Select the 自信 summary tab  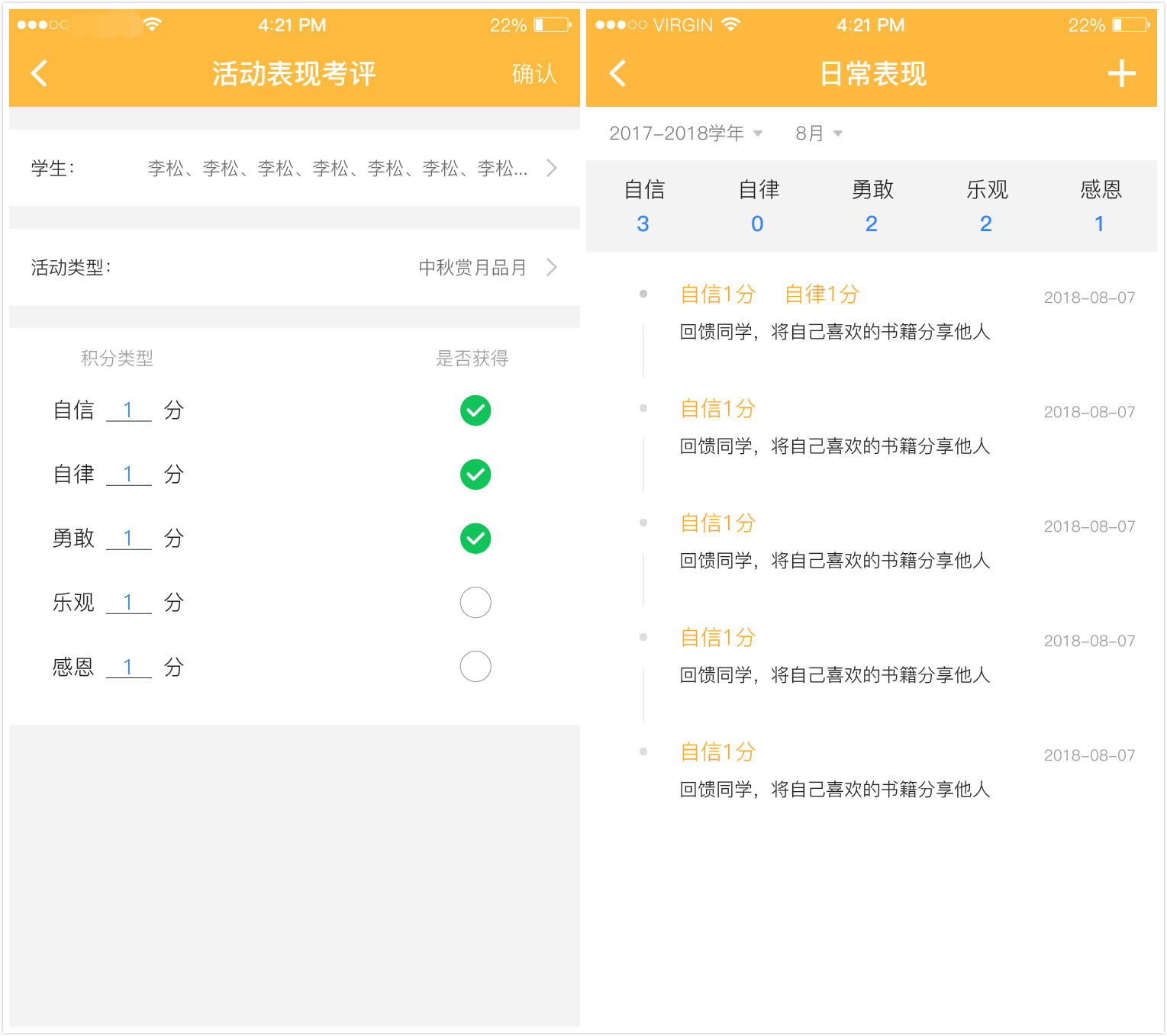[644, 206]
